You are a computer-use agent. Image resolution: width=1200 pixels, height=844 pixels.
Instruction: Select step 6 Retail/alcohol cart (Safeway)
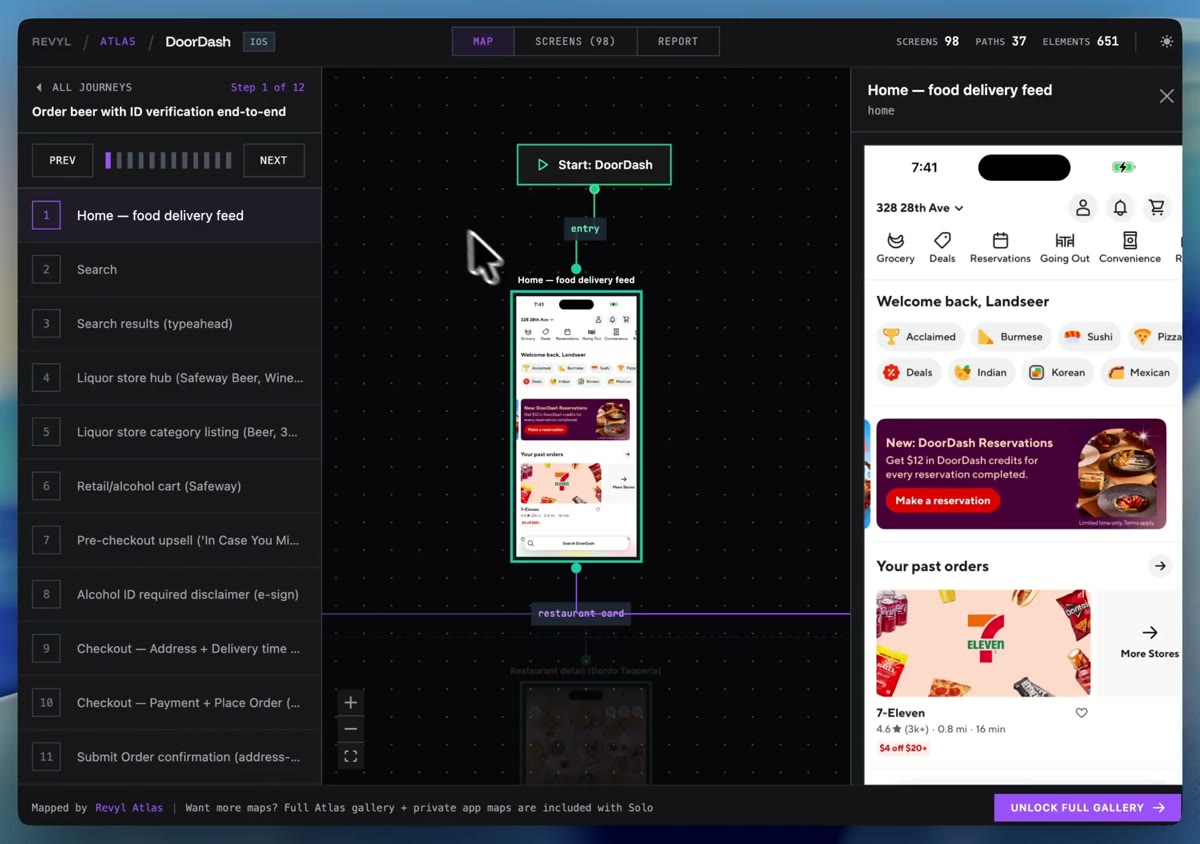(x=170, y=486)
